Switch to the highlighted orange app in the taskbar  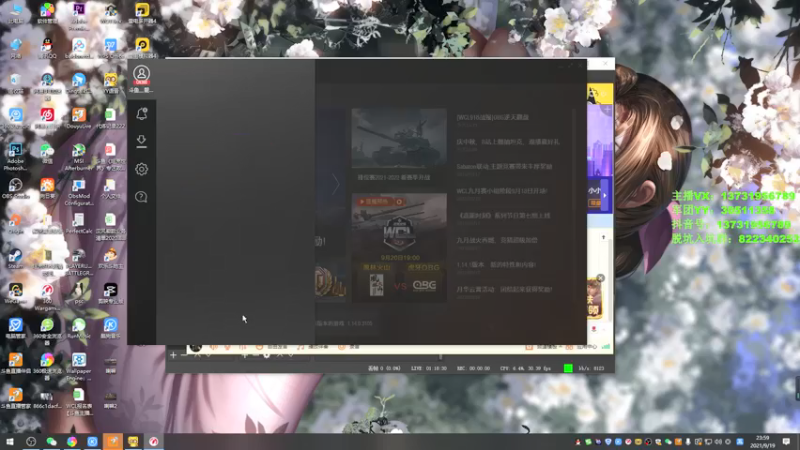[x=113, y=441]
